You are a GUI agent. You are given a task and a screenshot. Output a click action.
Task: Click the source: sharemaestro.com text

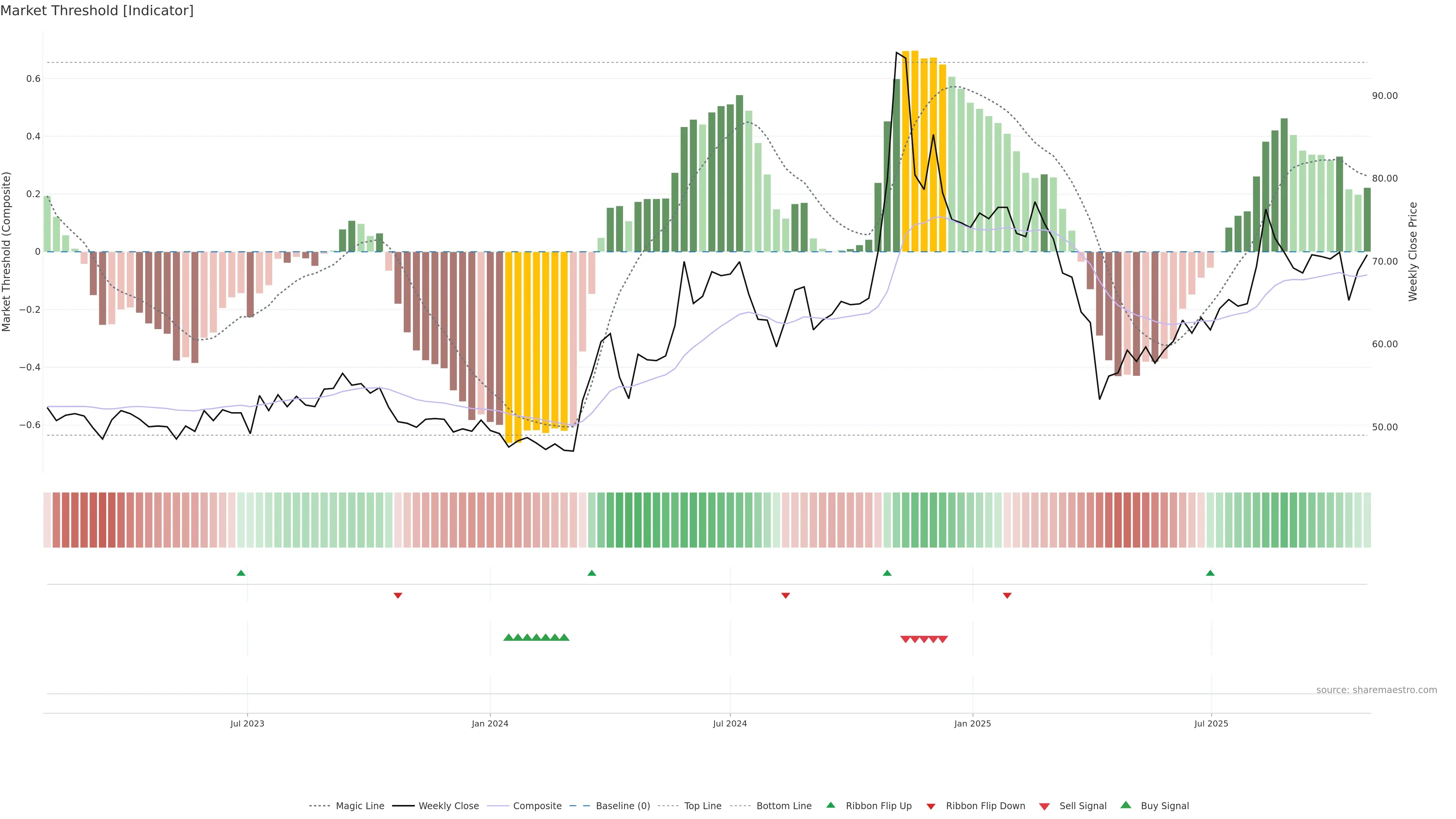1376,690
